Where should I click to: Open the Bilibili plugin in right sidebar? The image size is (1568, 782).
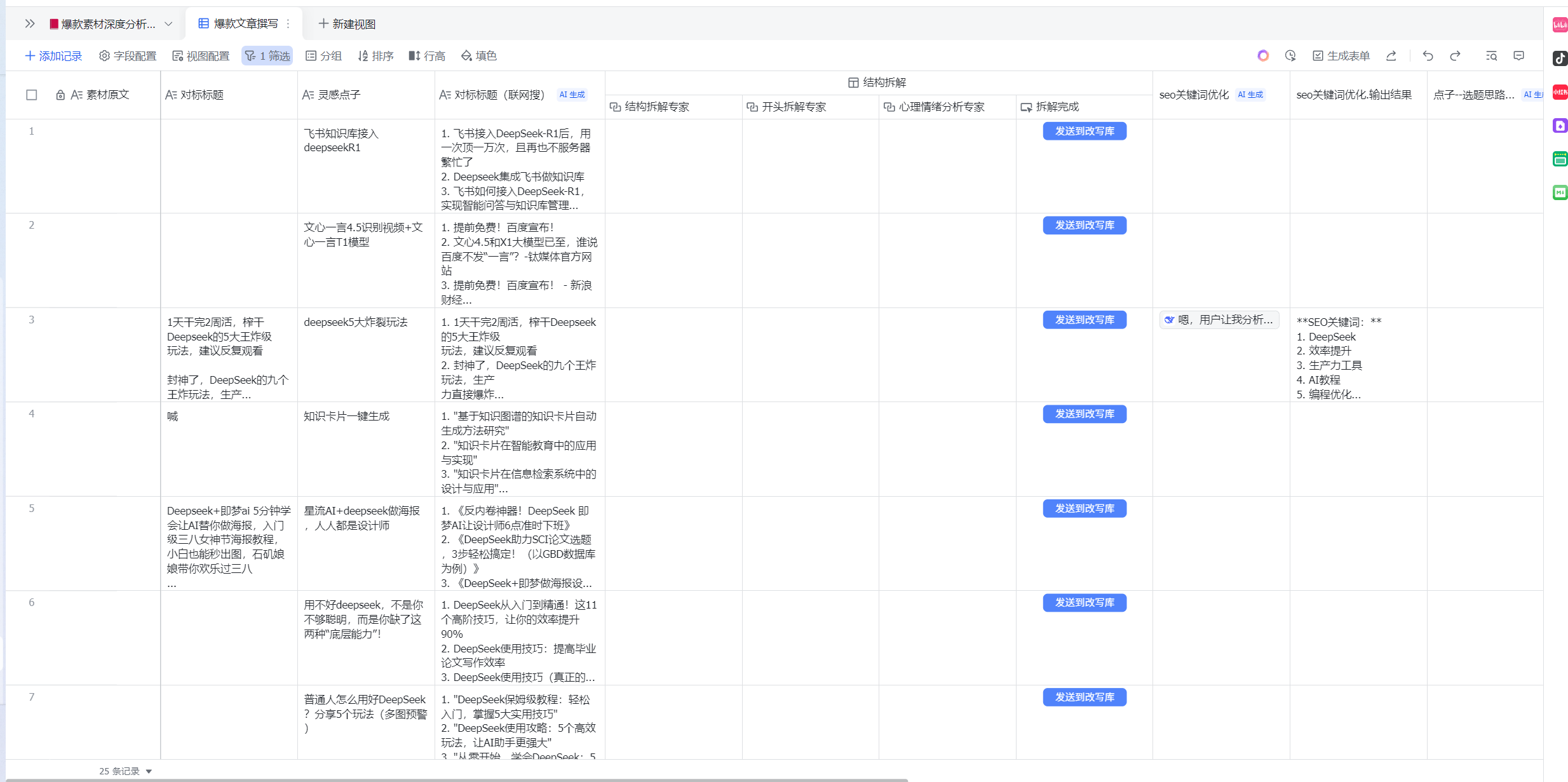(1560, 25)
